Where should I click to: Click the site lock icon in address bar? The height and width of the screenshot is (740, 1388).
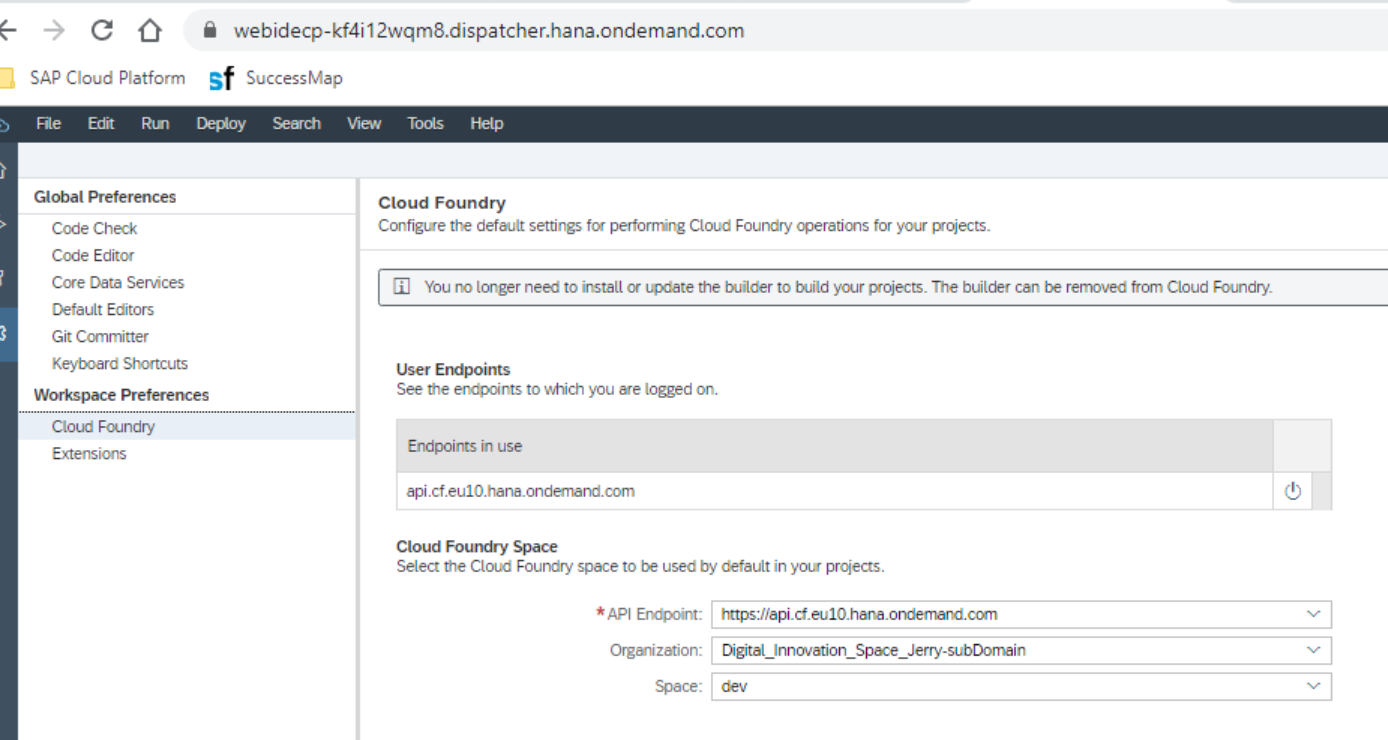tap(210, 31)
